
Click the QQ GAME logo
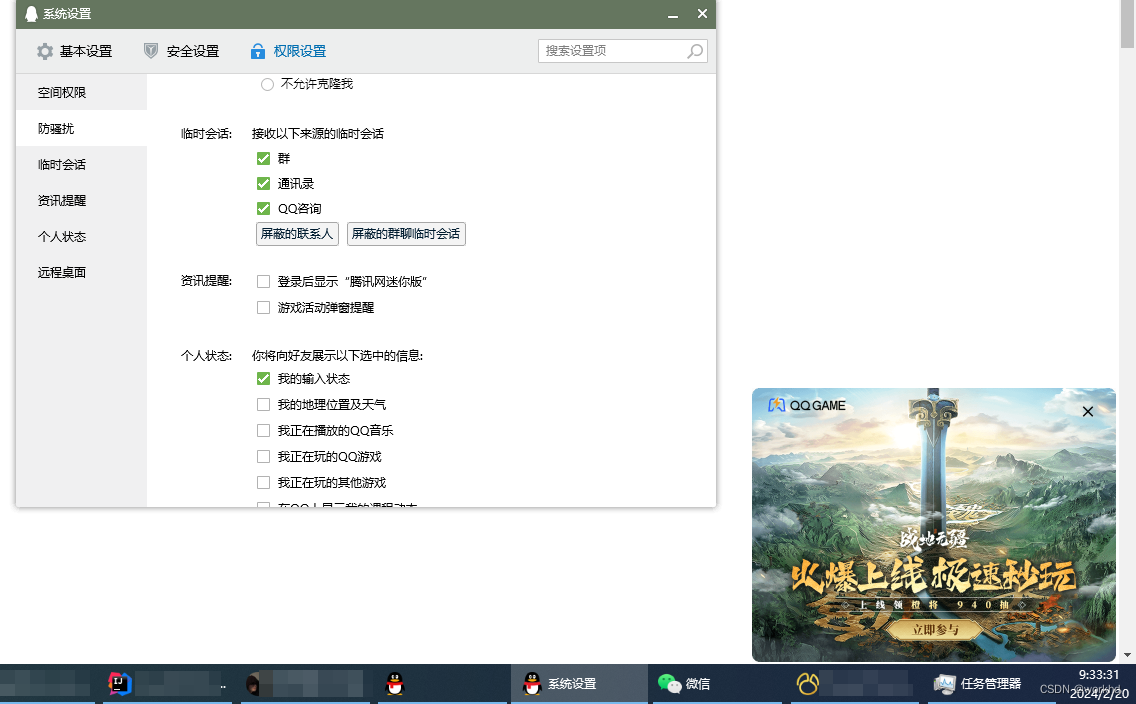tap(807, 406)
